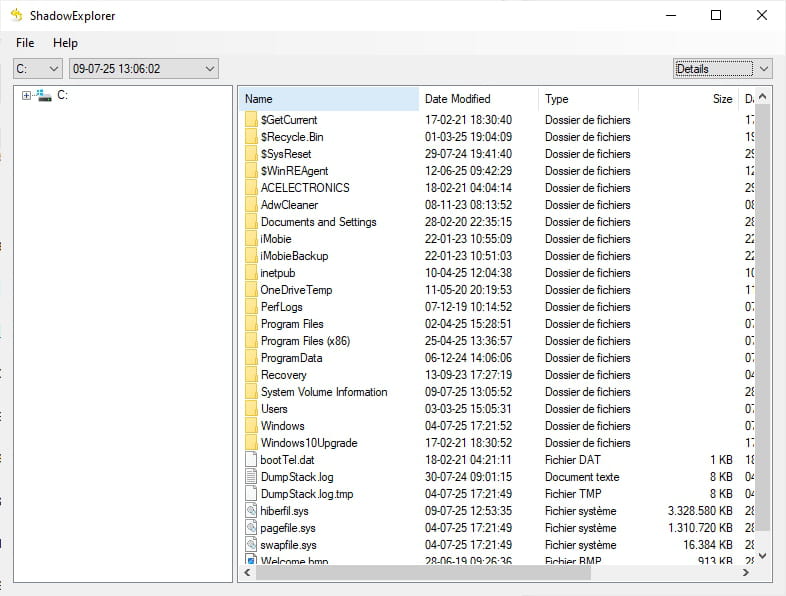
Task: Select the Users folder name
Action: 274,409
